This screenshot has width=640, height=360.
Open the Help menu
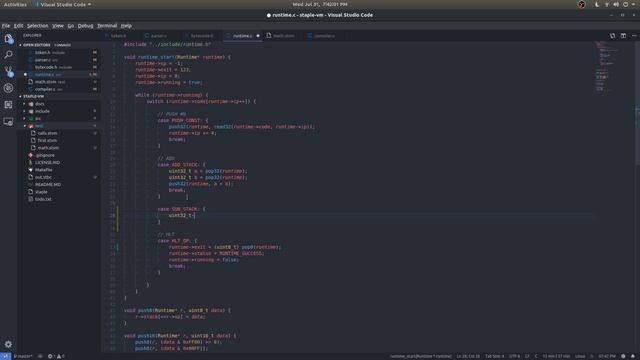pos(126,26)
